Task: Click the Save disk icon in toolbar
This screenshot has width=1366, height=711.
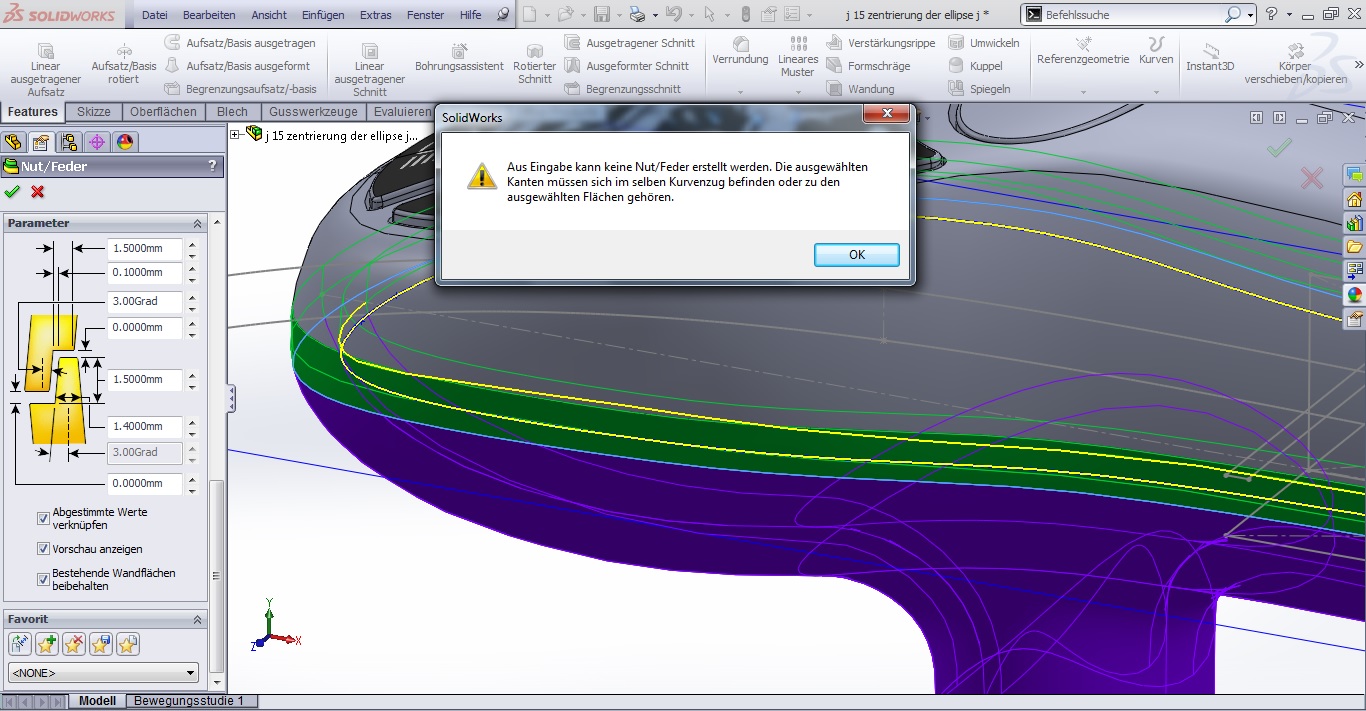Action: [x=602, y=14]
